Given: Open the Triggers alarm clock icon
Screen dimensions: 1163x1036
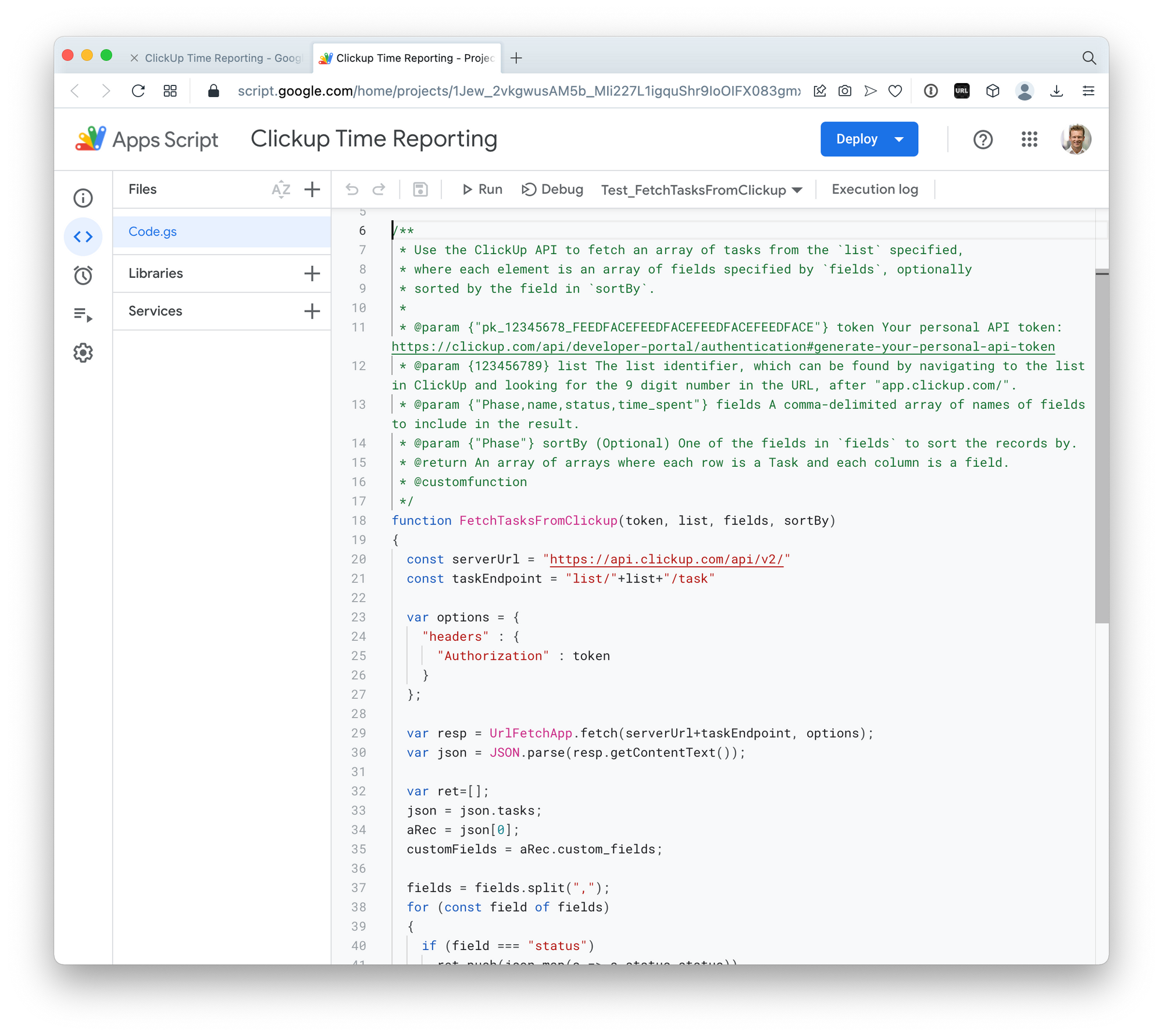Looking at the screenshot, I should 83,276.
